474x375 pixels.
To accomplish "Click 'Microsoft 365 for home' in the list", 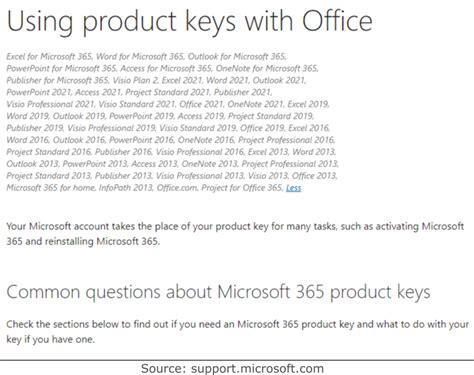I will 51,188.
